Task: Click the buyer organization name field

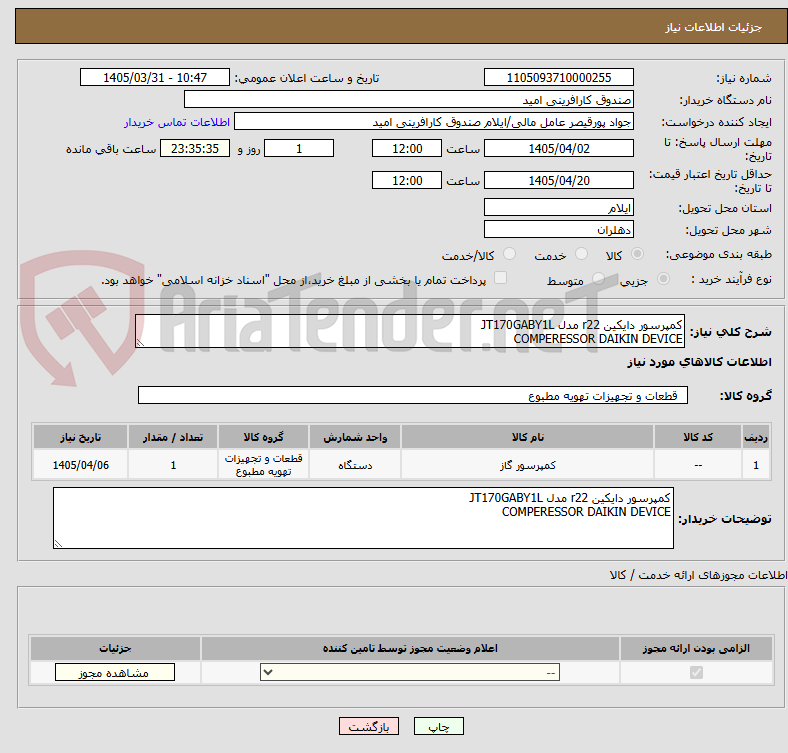Action: pyautogui.click(x=409, y=100)
